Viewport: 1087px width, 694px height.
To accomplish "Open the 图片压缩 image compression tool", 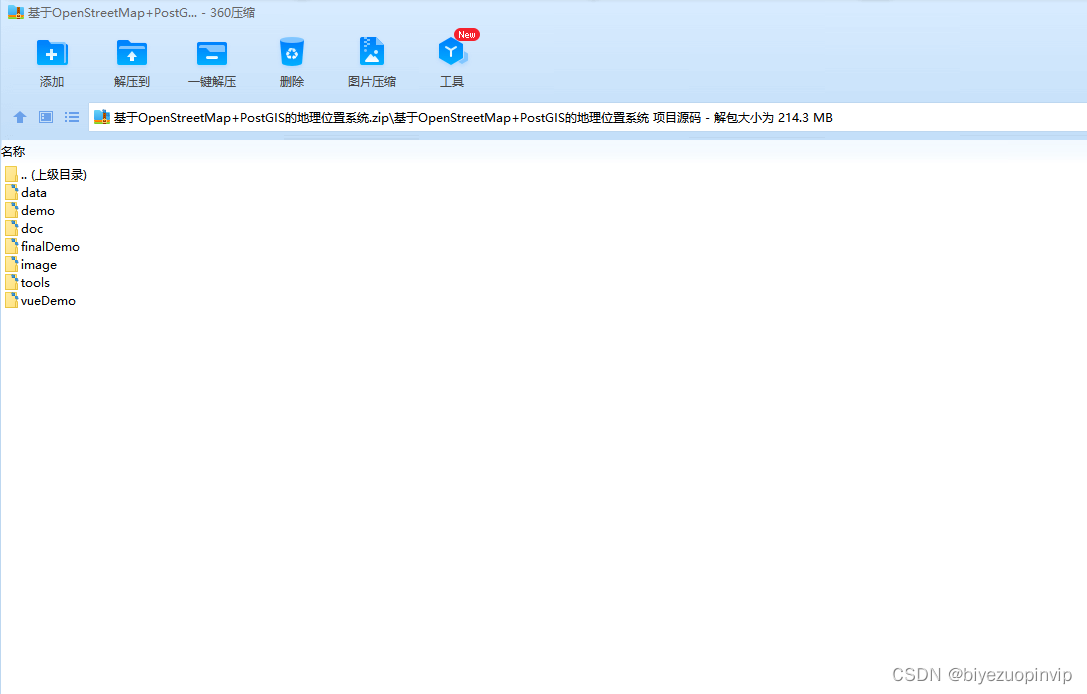I will pos(372,53).
